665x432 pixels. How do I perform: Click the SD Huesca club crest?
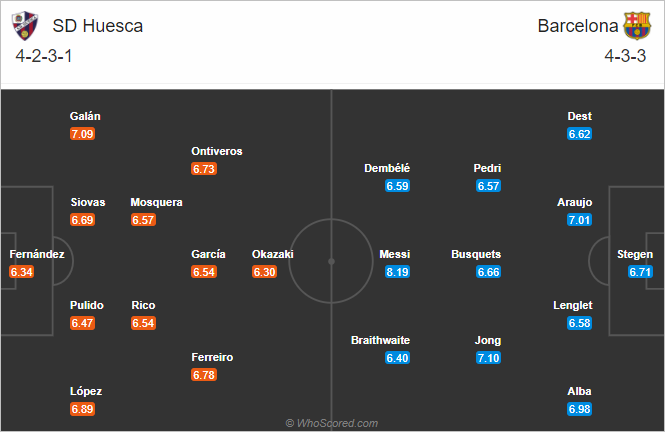click(x=25, y=25)
